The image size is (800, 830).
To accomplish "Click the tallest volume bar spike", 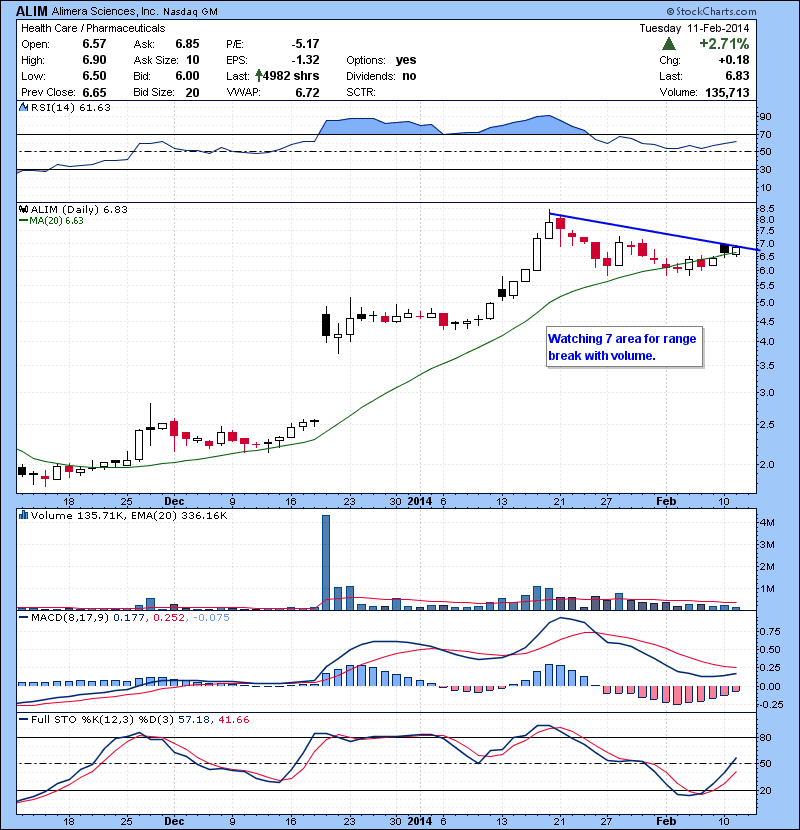I will (x=326, y=562).
